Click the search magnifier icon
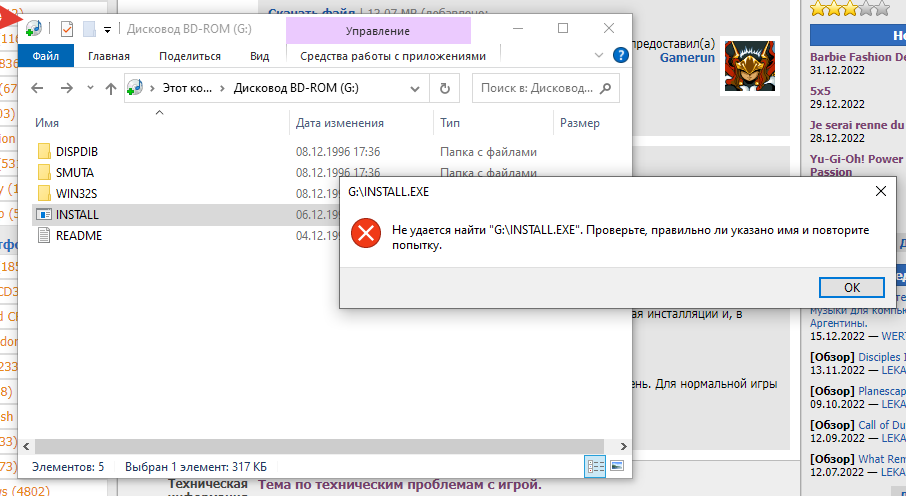Viewport: 906px width, 496px height. (606, 88)
